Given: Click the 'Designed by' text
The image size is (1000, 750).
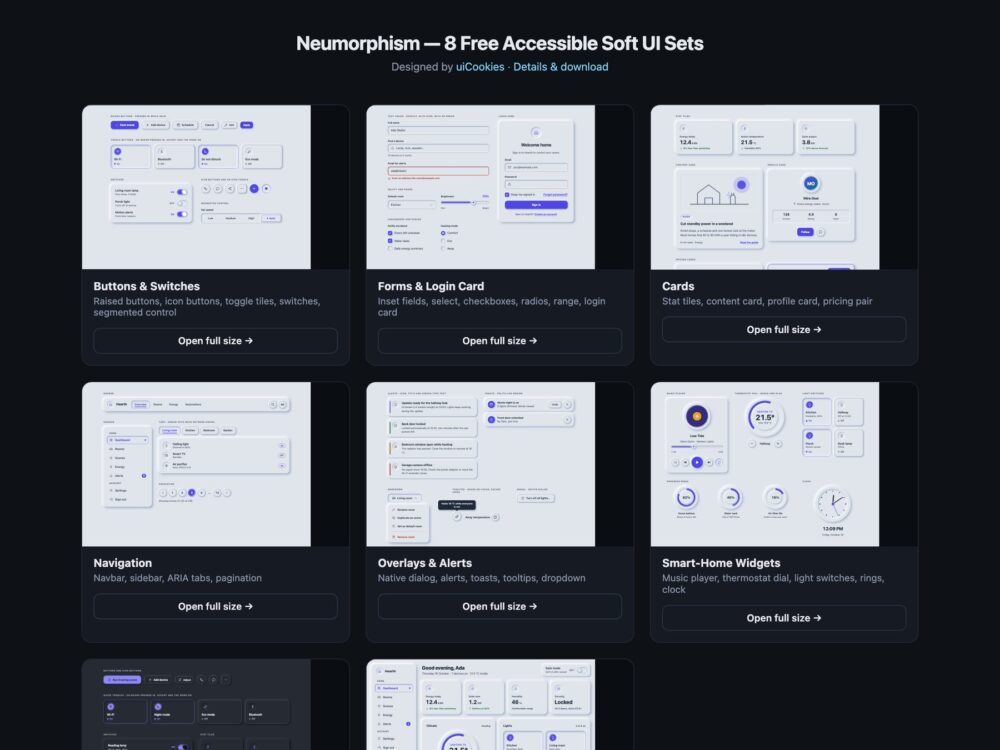Looking at the screenshot, I should (422, 67).
